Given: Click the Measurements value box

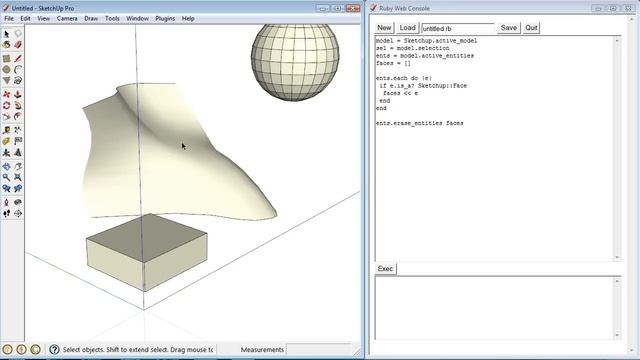Looking at the screenshot, I should 319,349.
